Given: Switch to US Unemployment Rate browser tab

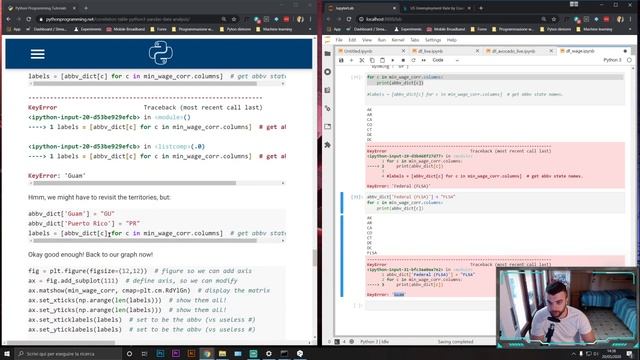Looking at the screenshot, I should tap(437, 8).
